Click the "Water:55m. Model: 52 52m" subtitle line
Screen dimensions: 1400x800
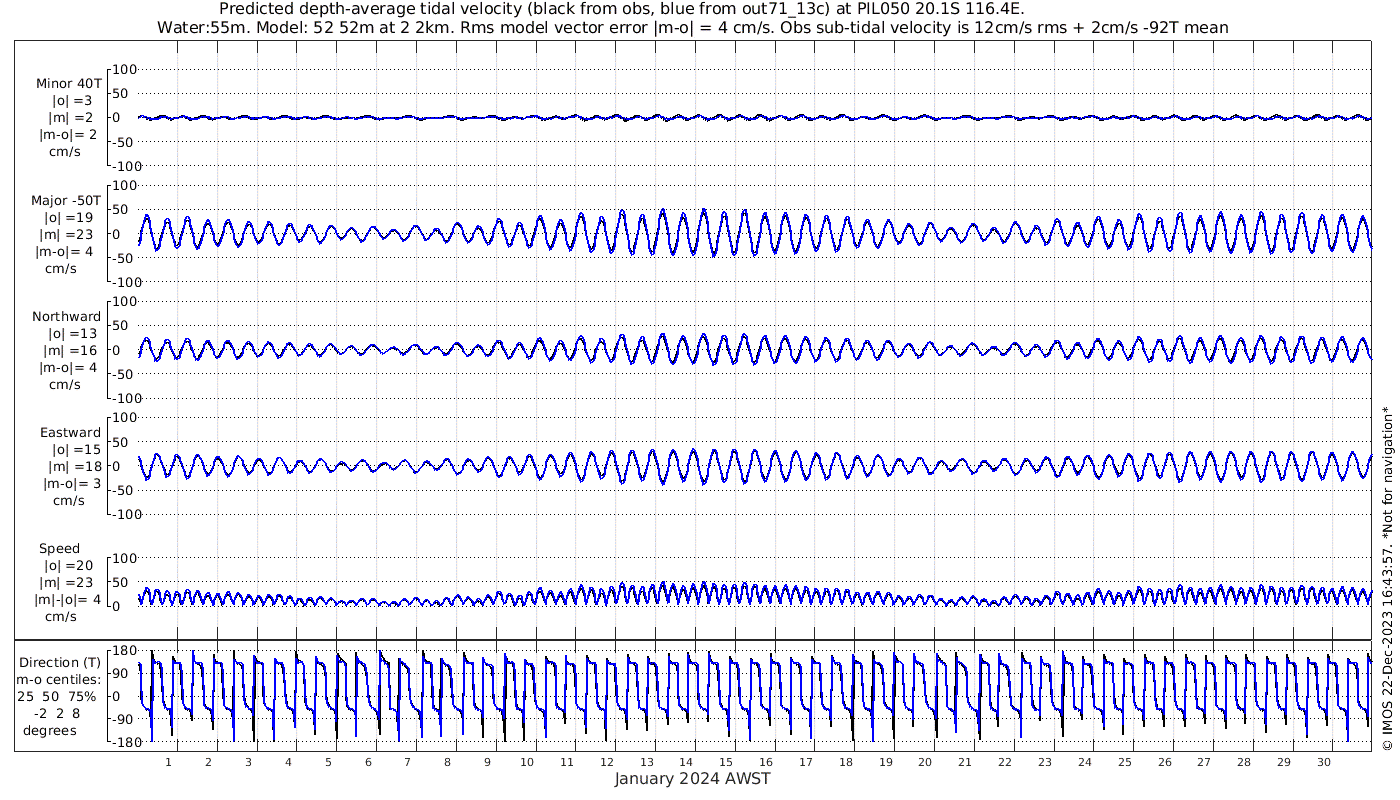pos(693,28)
